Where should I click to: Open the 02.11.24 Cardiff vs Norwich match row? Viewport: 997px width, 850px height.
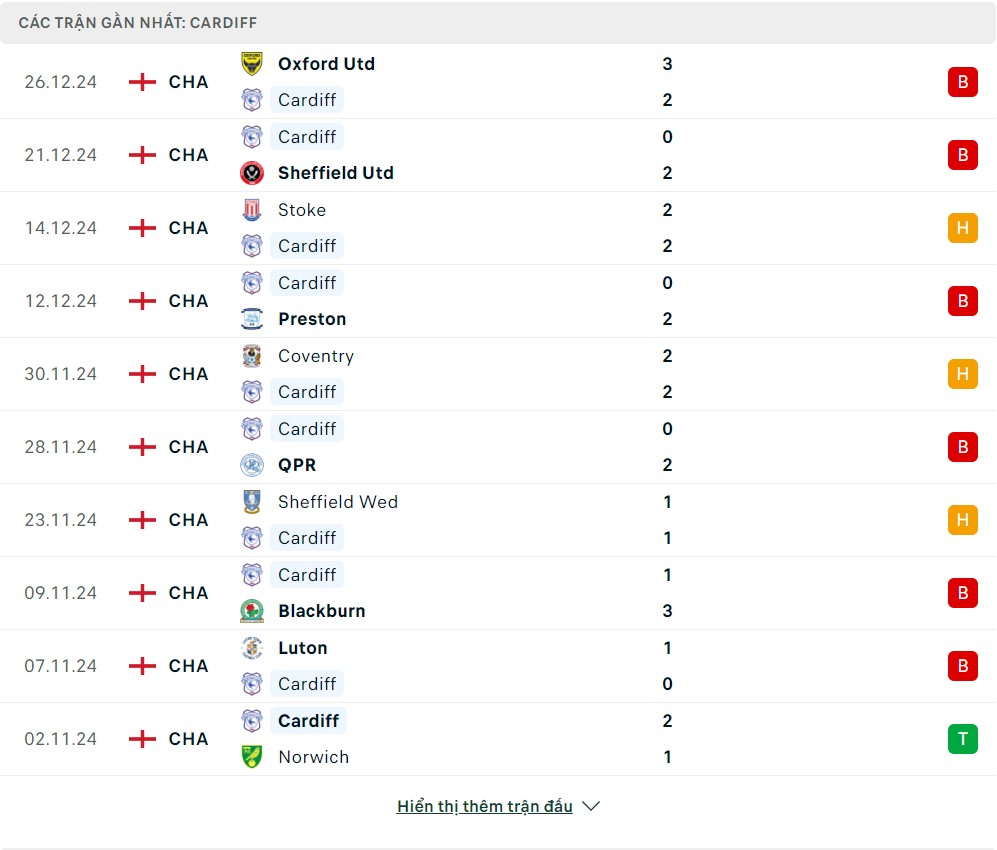[498, 739]
